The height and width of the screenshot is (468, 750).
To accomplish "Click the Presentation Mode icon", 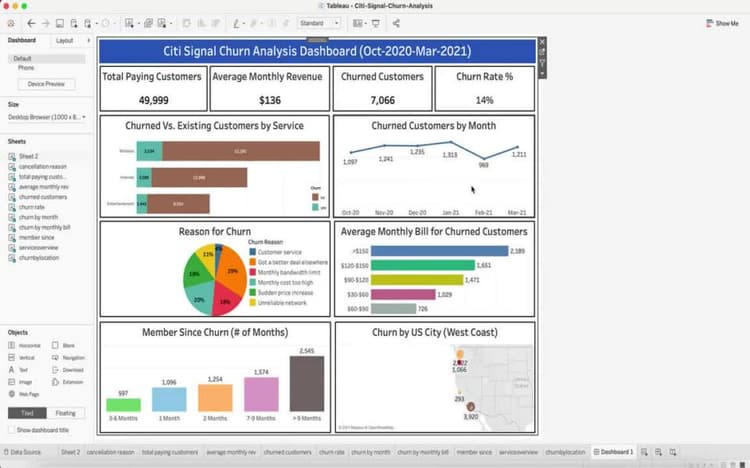I will (376, 23).
